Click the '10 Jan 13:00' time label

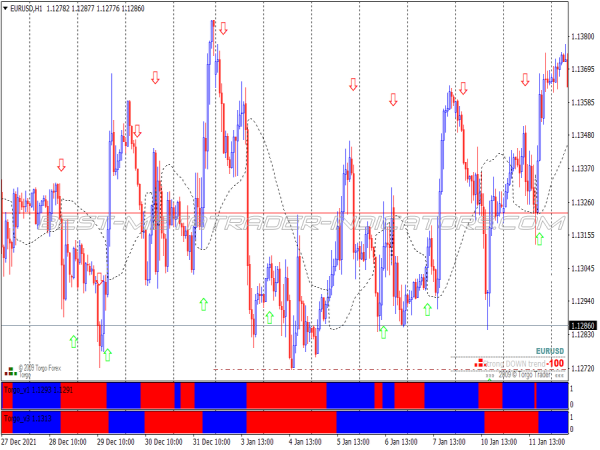[499, 442]
